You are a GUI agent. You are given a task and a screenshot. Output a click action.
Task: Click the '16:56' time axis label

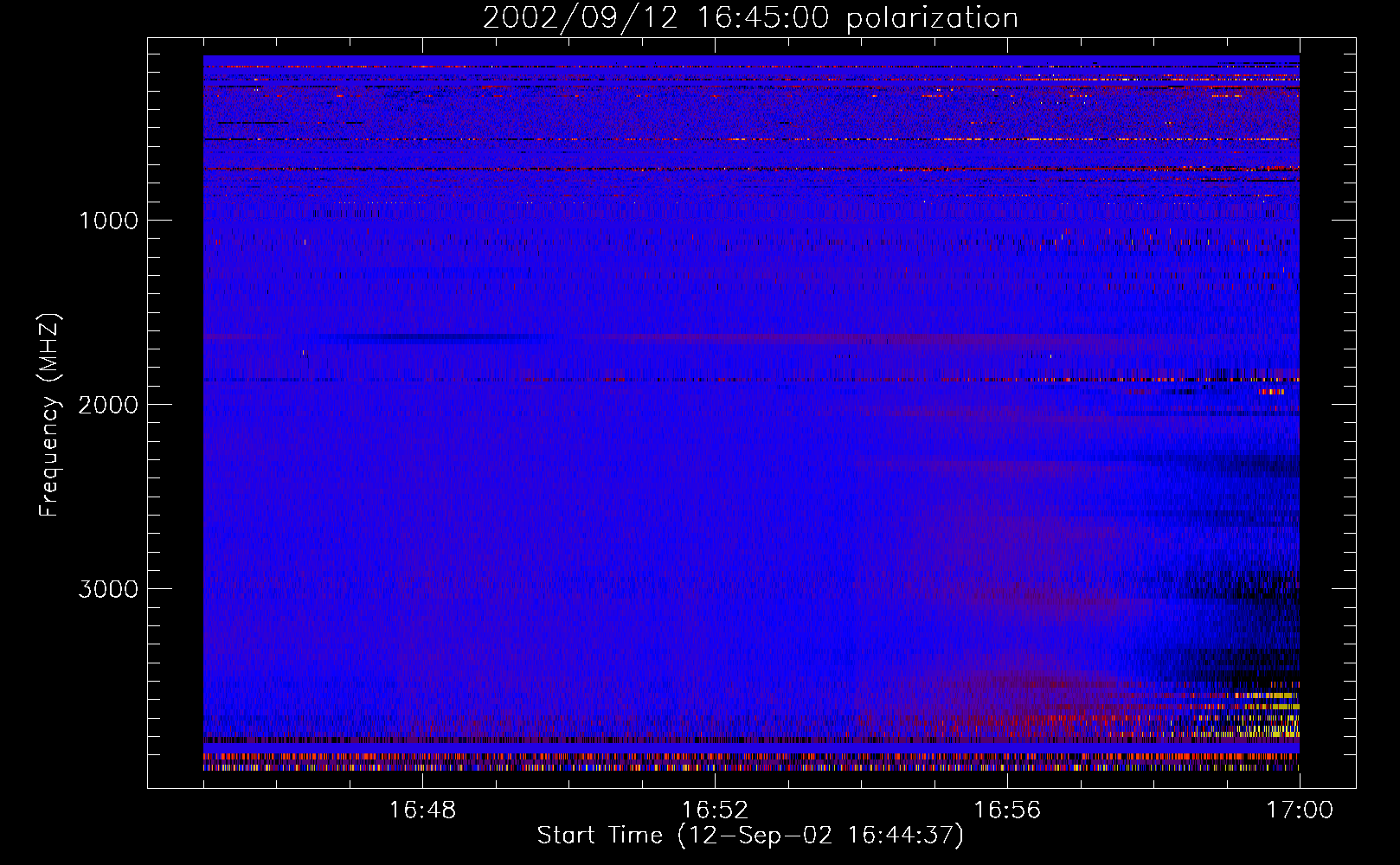pos(1007,811)
